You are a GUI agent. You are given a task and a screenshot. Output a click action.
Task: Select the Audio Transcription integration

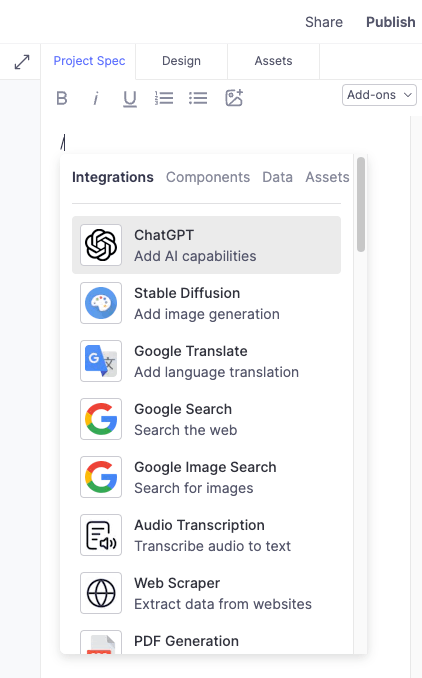[206, 535]
